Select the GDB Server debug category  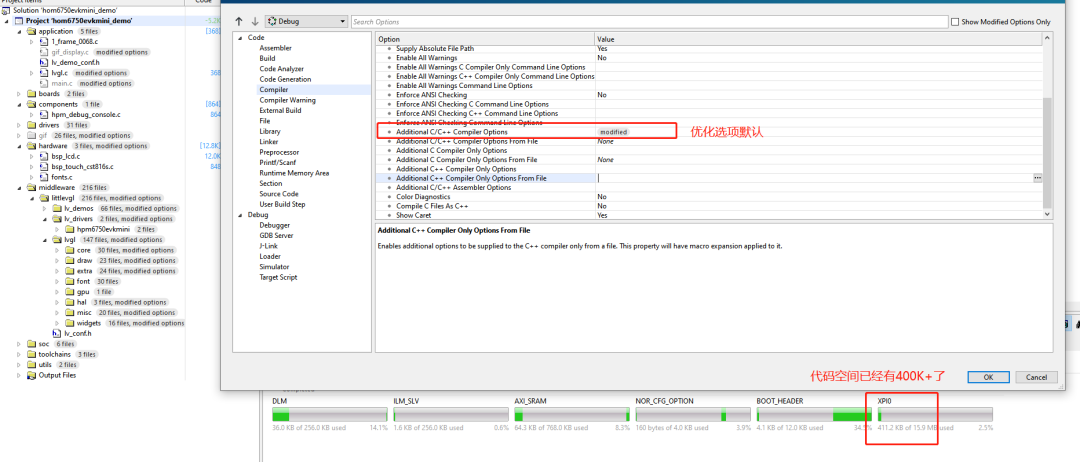click(x=276, y=235)
